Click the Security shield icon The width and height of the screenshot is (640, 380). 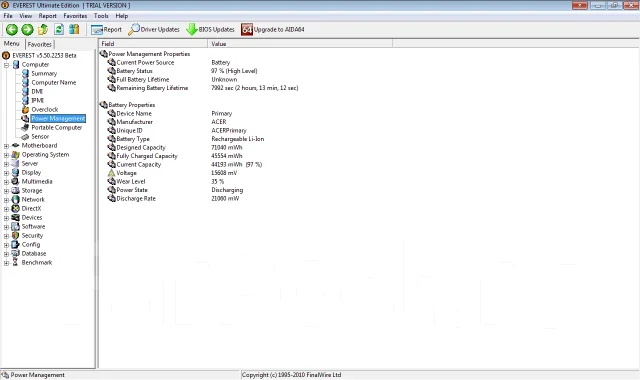pos(16,236)
